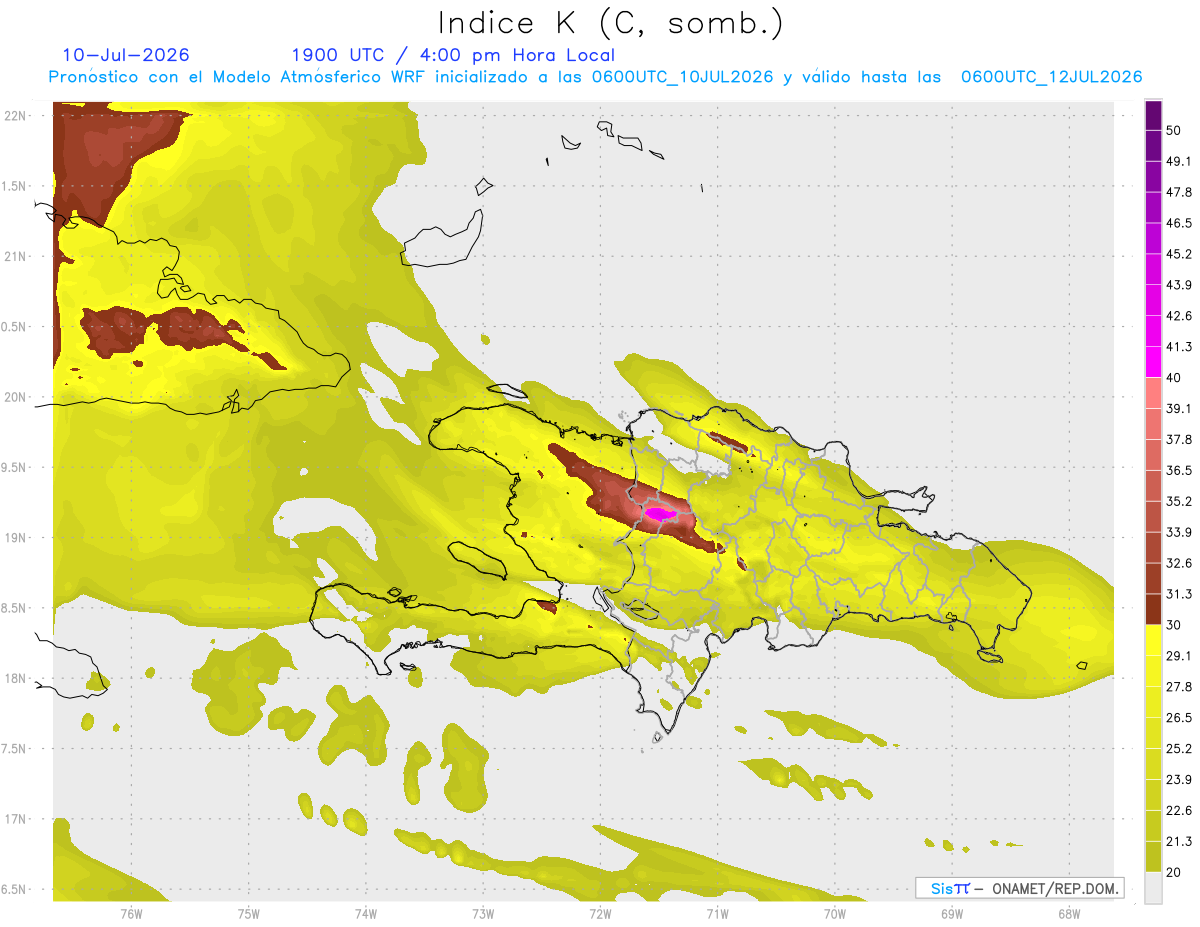Click the '31.3' colorbar value
Viewport: 1200px width, 927px height.
[x=1179, y=594]
